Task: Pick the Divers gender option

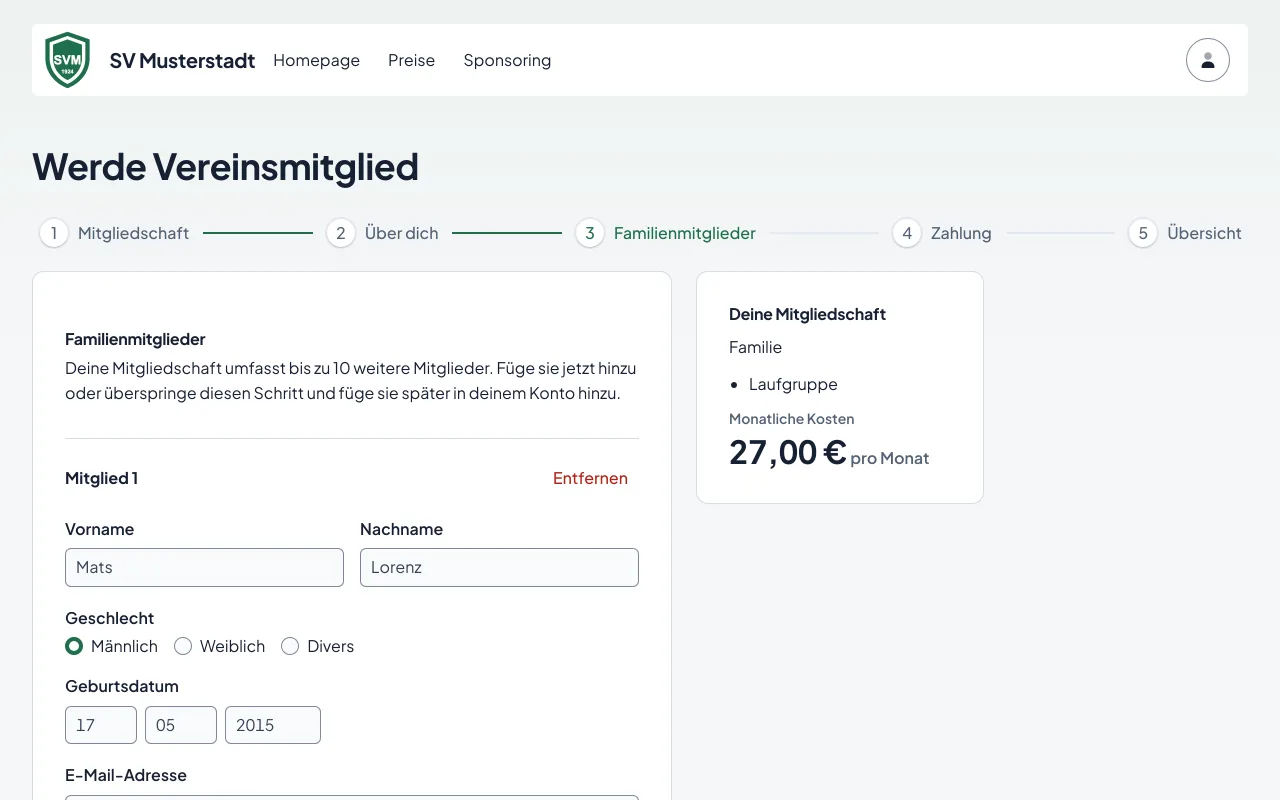Action: tap(290, 646)
